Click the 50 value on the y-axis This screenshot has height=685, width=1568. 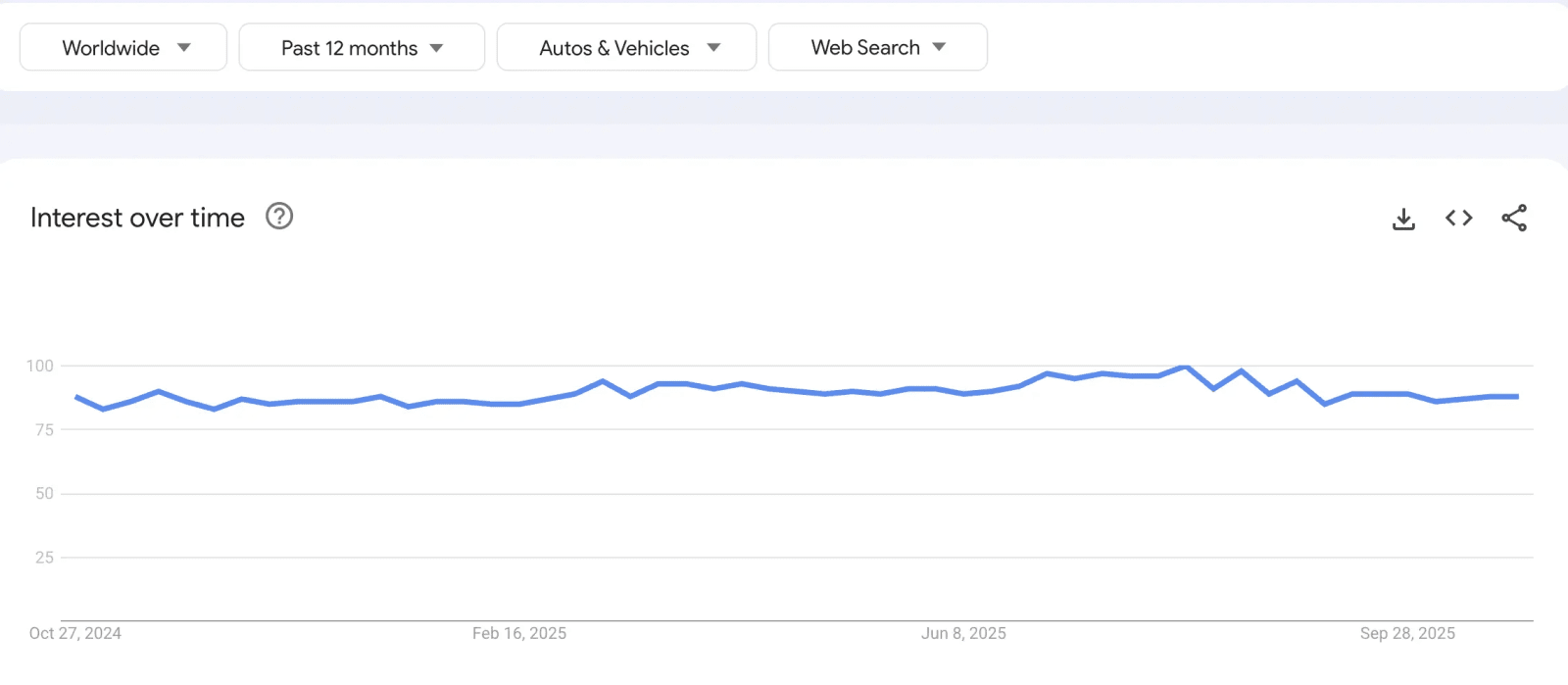(44, 493)
